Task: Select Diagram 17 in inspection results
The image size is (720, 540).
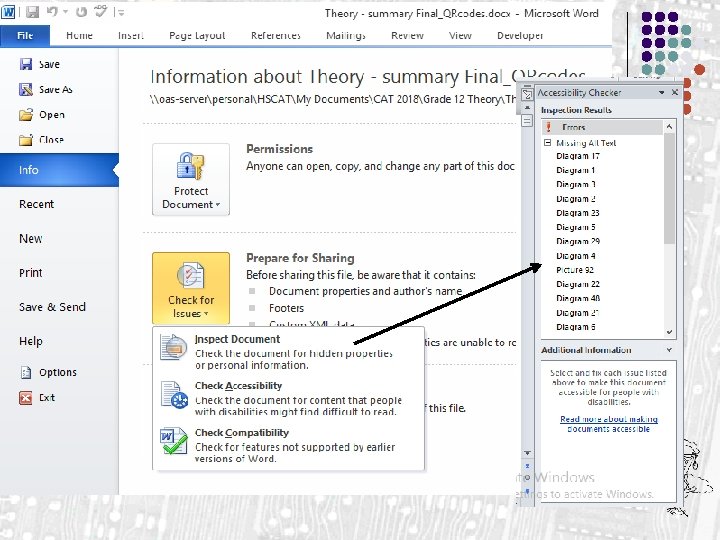Action: (578, 156)
